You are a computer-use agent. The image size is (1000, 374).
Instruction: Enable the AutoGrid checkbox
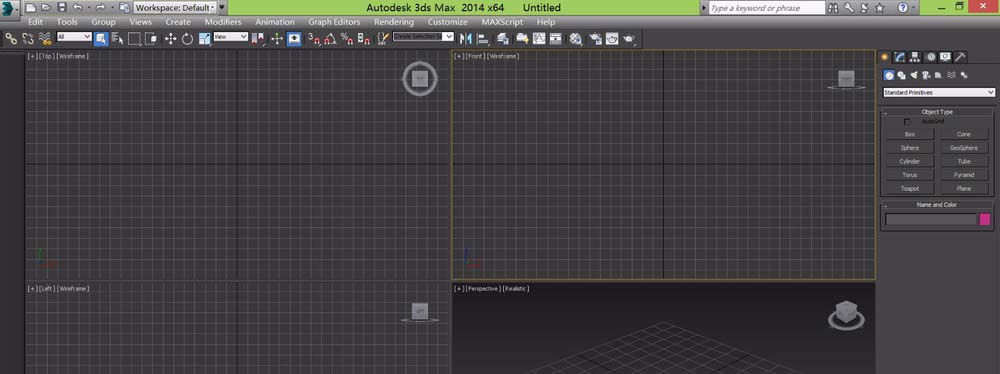[908, 122]
